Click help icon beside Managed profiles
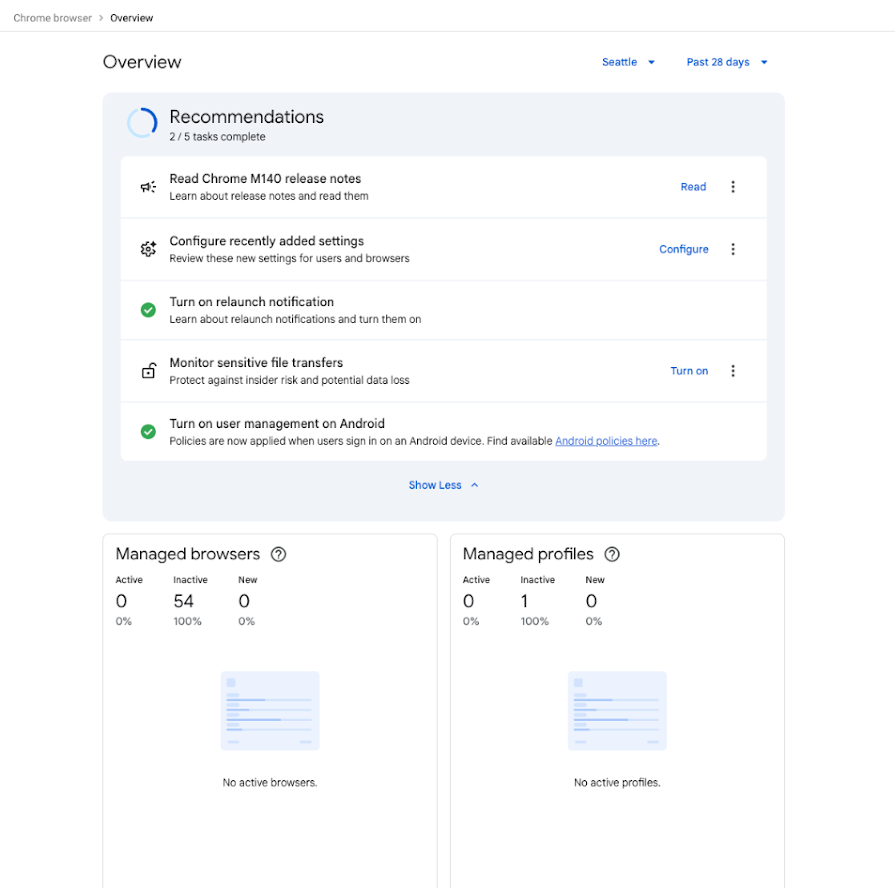 pos(612,554)
